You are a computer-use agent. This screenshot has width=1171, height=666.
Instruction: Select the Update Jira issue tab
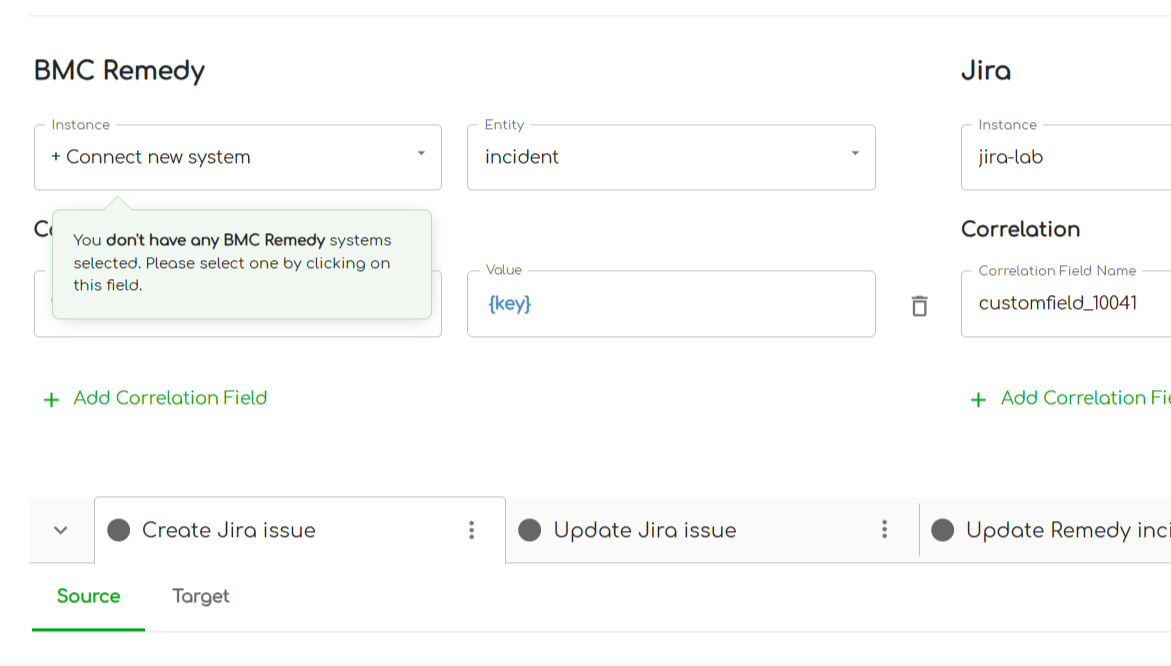pos(645,530)
